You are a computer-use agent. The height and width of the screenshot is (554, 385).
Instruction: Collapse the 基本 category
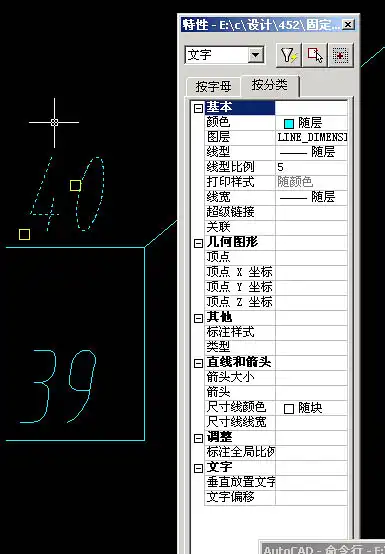(x=199, y=108)
